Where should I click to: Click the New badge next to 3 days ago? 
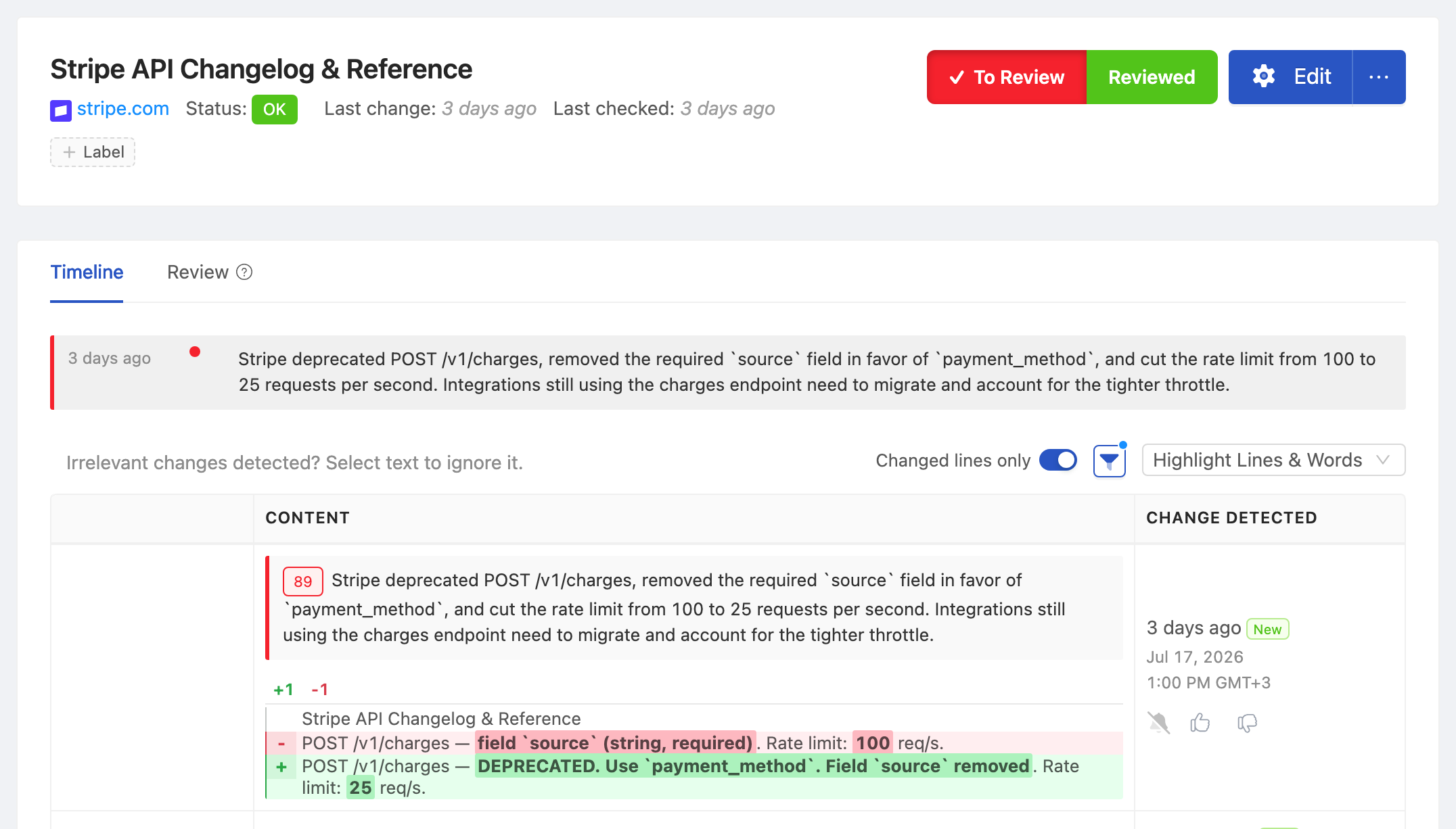[x=1267, y=630]
